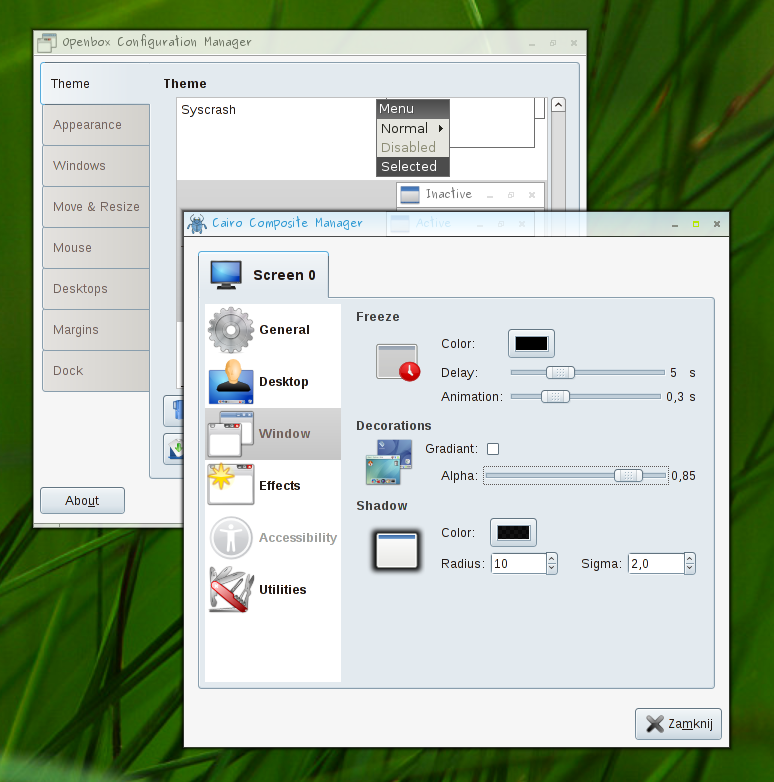Click the Screen 0 monitor icon

point(226,275)
